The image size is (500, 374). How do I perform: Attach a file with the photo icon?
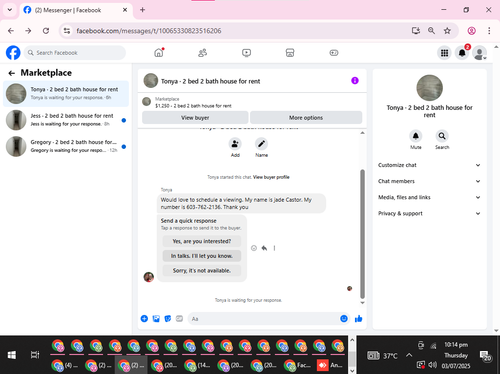(156, 319)
